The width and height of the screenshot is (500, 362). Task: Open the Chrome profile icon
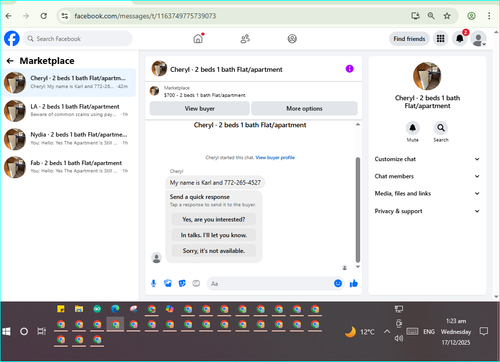pos(471,16)
